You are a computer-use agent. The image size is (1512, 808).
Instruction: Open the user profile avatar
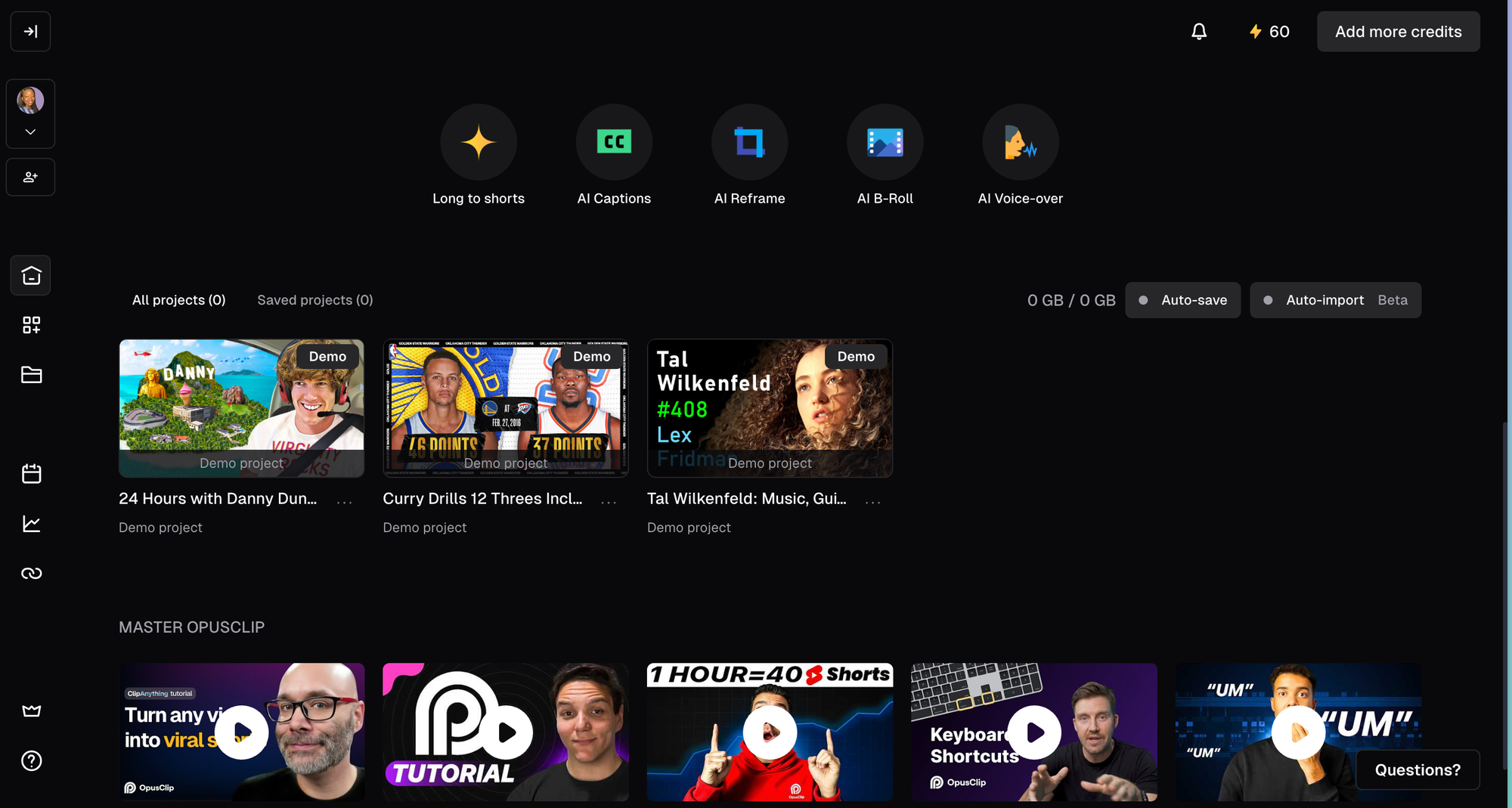click(30, 100)
